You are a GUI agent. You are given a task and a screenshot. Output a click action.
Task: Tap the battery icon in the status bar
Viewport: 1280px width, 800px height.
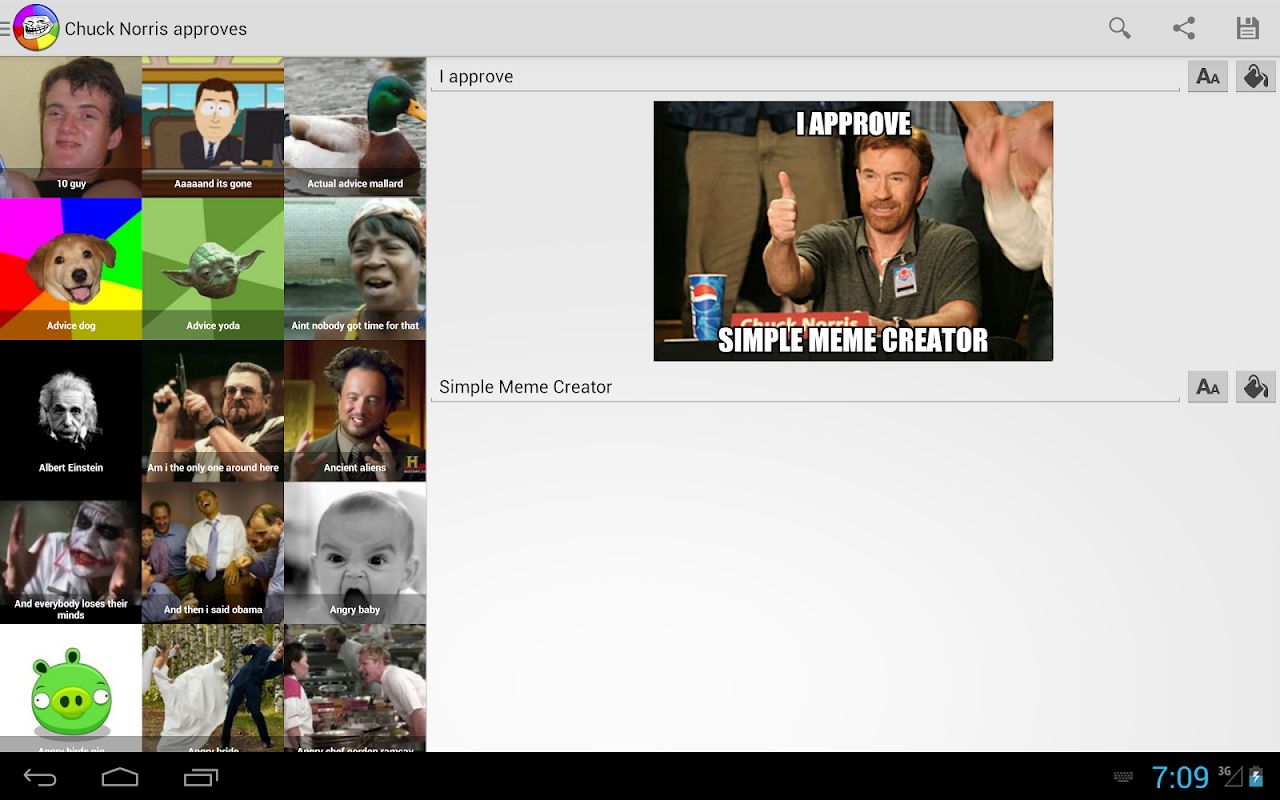[x=1256, y=776]
